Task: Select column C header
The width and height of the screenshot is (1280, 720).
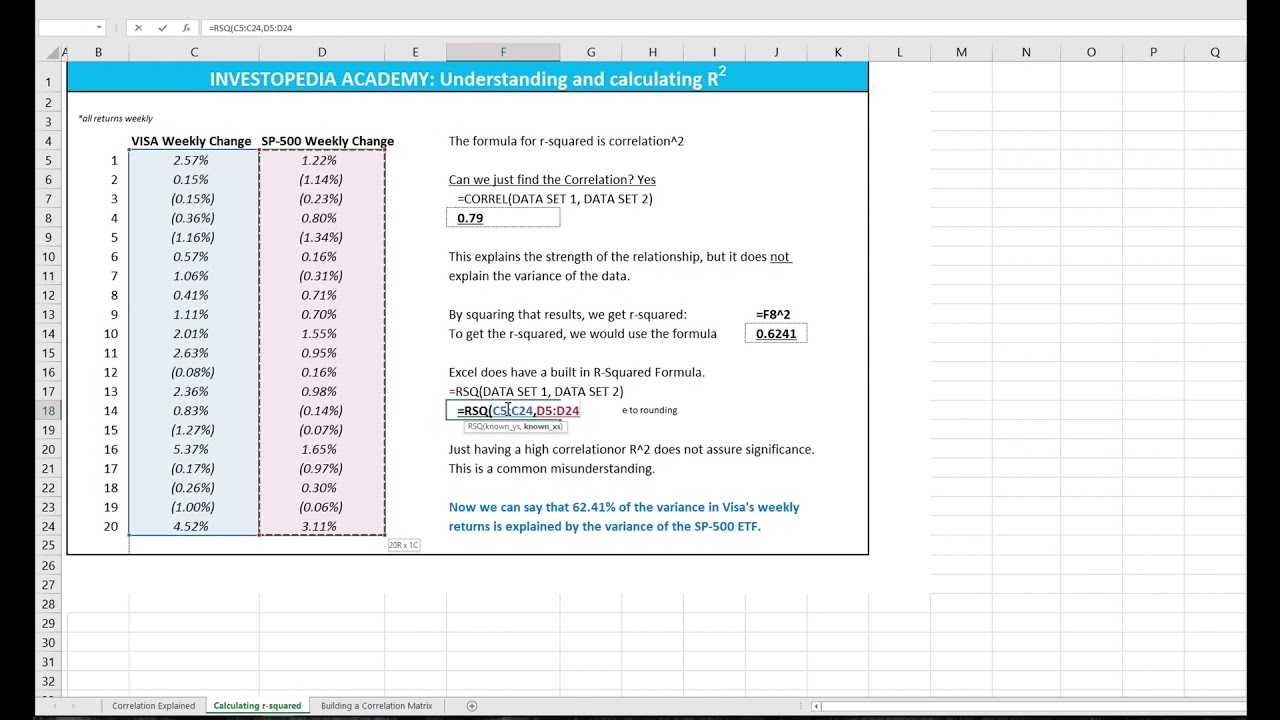Action: [x=194, y=52]
